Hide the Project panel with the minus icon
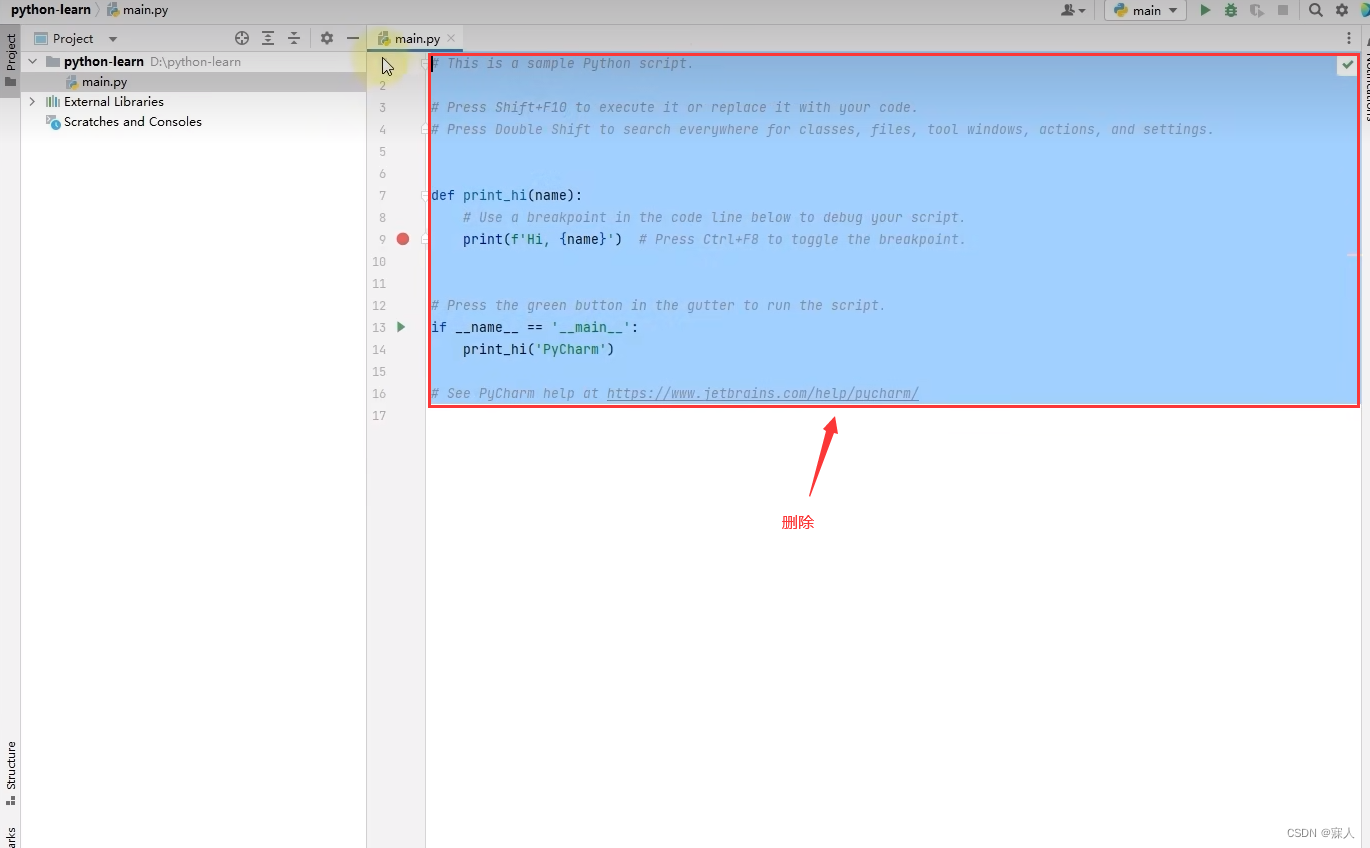1370x848 pixels. click(x=351, y=38)
